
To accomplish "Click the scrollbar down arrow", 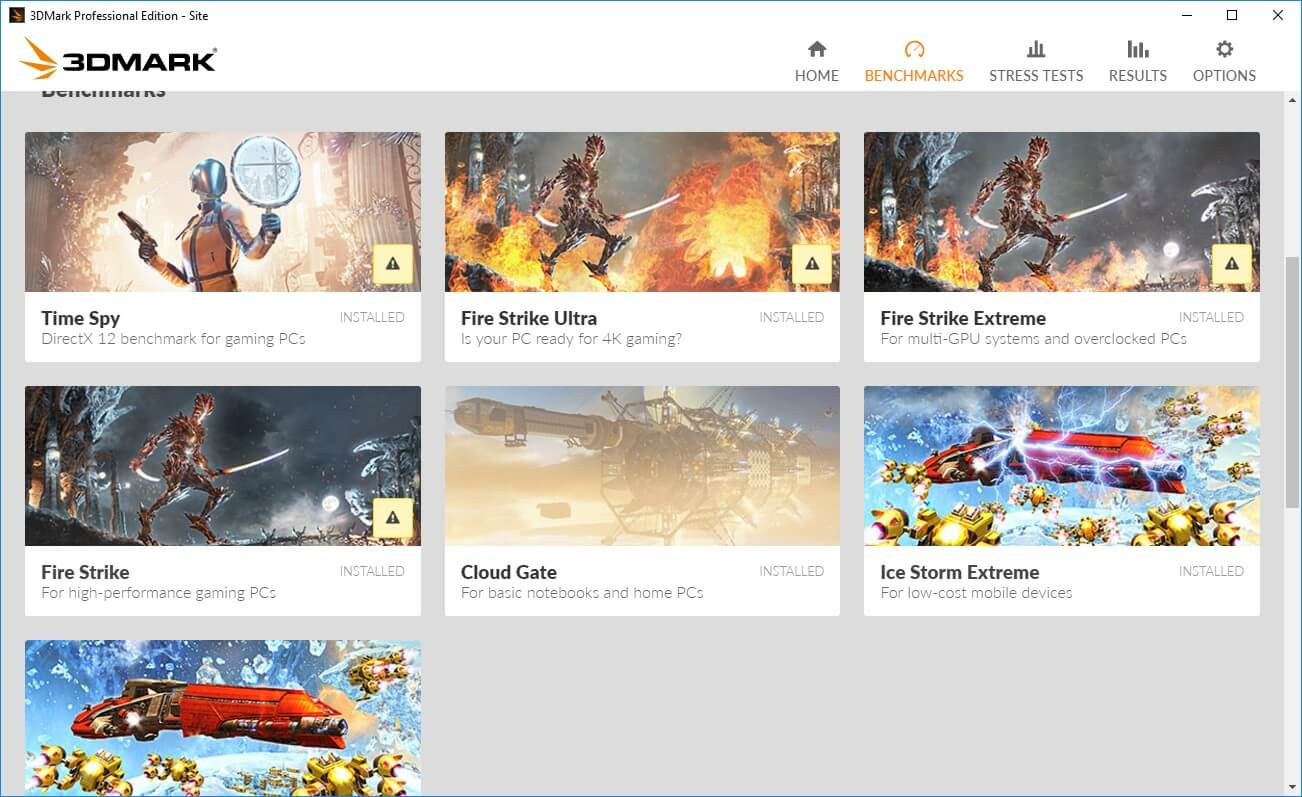I will tap(1292, 787).
